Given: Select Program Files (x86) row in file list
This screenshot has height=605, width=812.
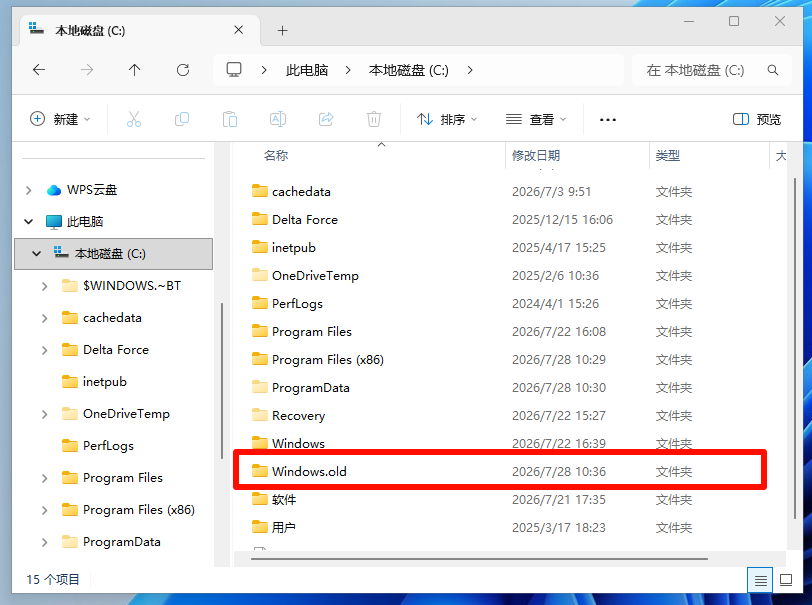Looking at the screenshot, I should tap(501, 359).
